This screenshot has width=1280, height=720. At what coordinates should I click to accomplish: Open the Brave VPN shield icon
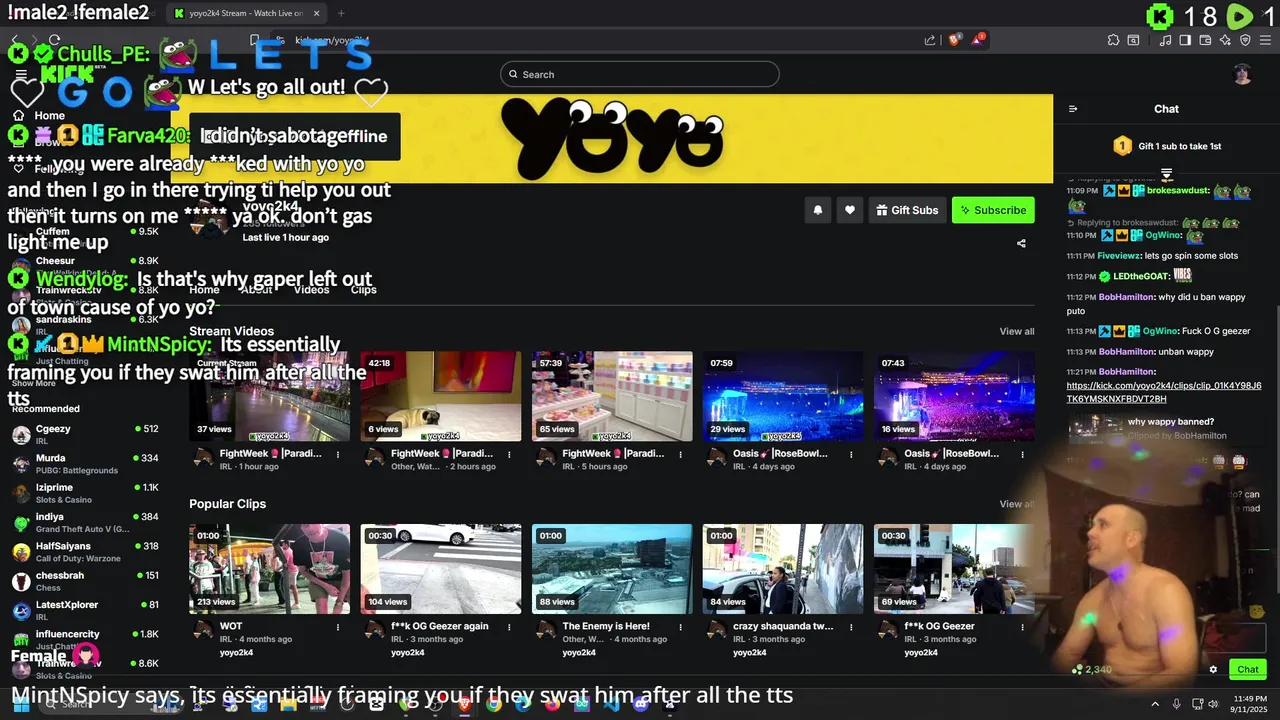tap(1245, 40)
